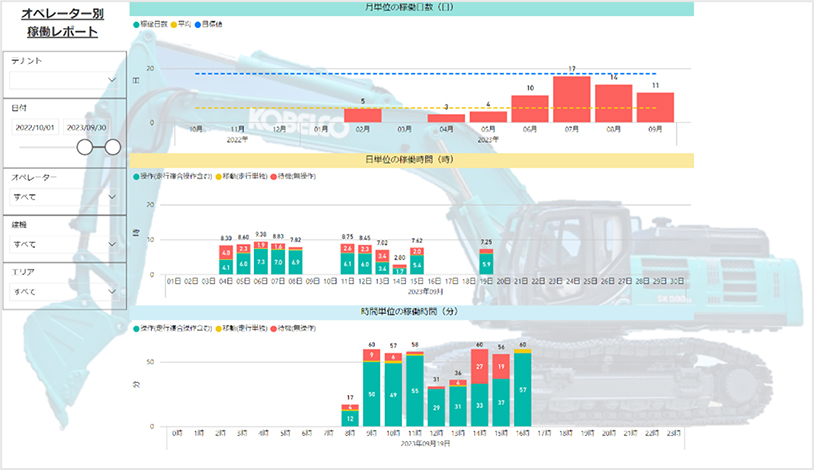Click the red 27 segment of the 14時 bar
Image resolution: width=814 pixels, height=470 pixels.
point(480,366)
